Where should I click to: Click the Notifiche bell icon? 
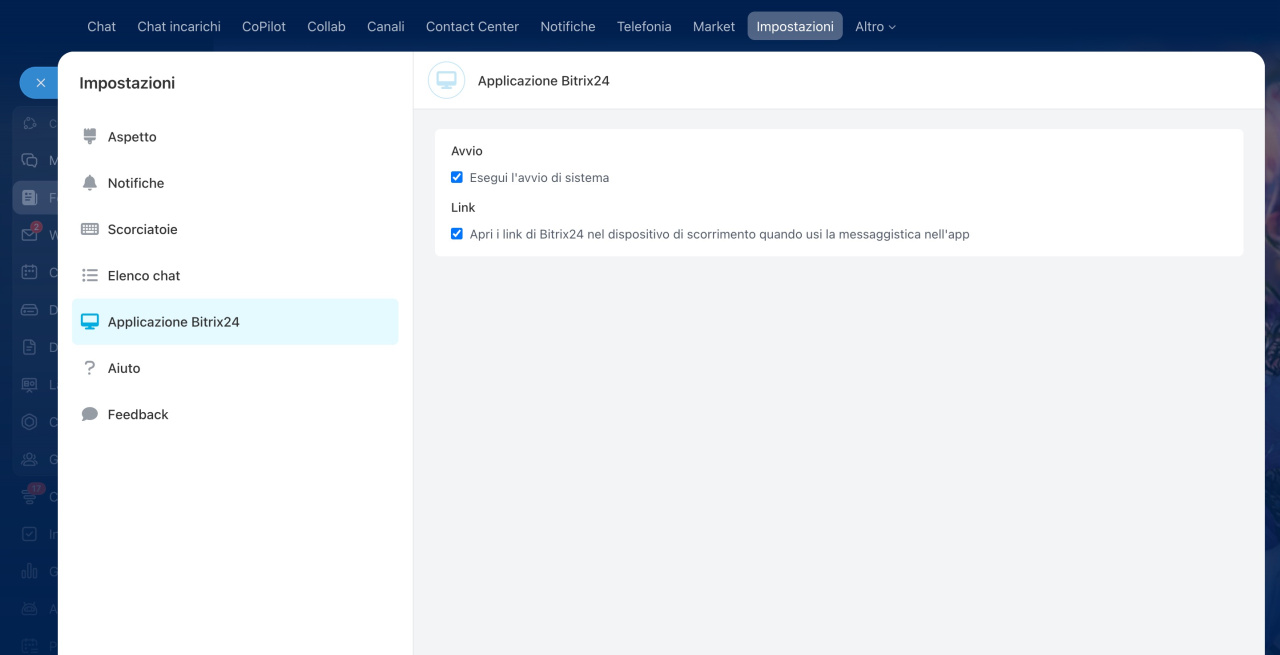coord(90,183)
